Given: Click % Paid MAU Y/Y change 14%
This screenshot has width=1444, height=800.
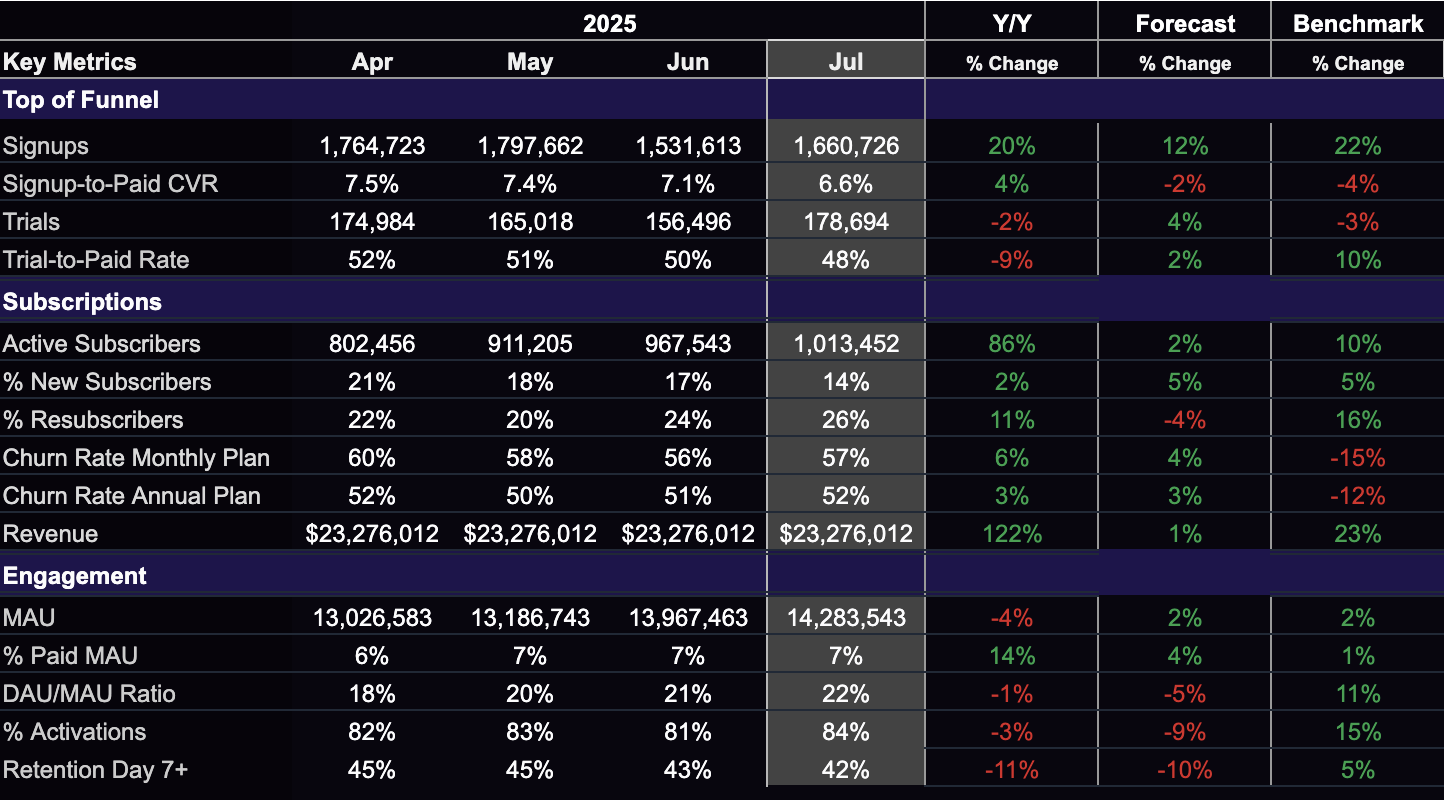Looking at the screenshot, I should click(1011, 656).
